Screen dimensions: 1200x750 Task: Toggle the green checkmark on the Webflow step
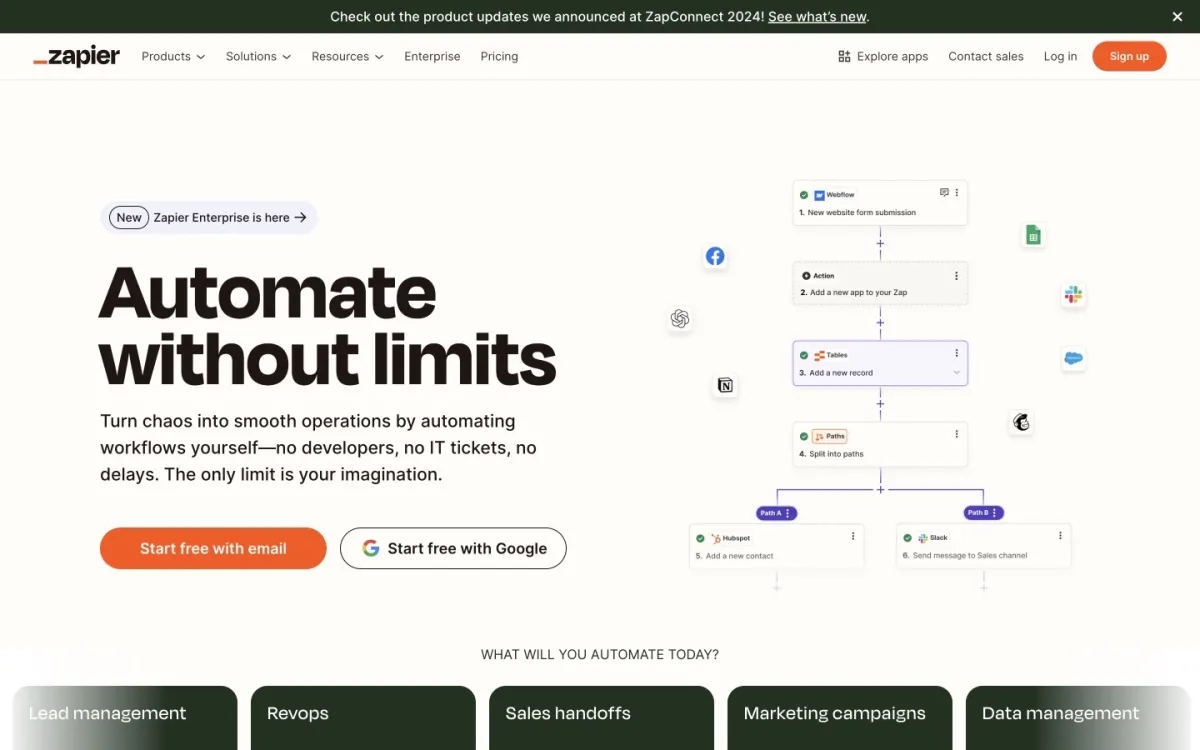click(805, 194)
